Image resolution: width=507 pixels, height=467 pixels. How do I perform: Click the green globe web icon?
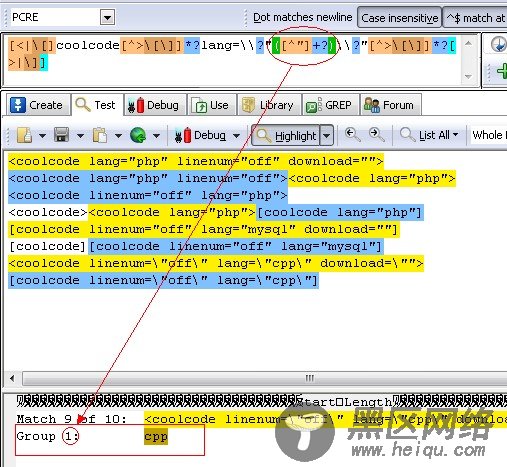(x=138, y=135)
